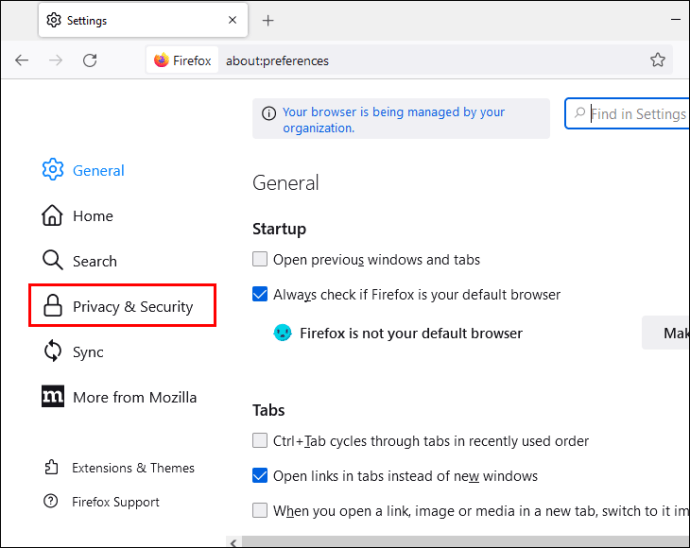690x548 pixels.
Task: Click the Firefox Support question mark icon
Action: tap(51, 501)
